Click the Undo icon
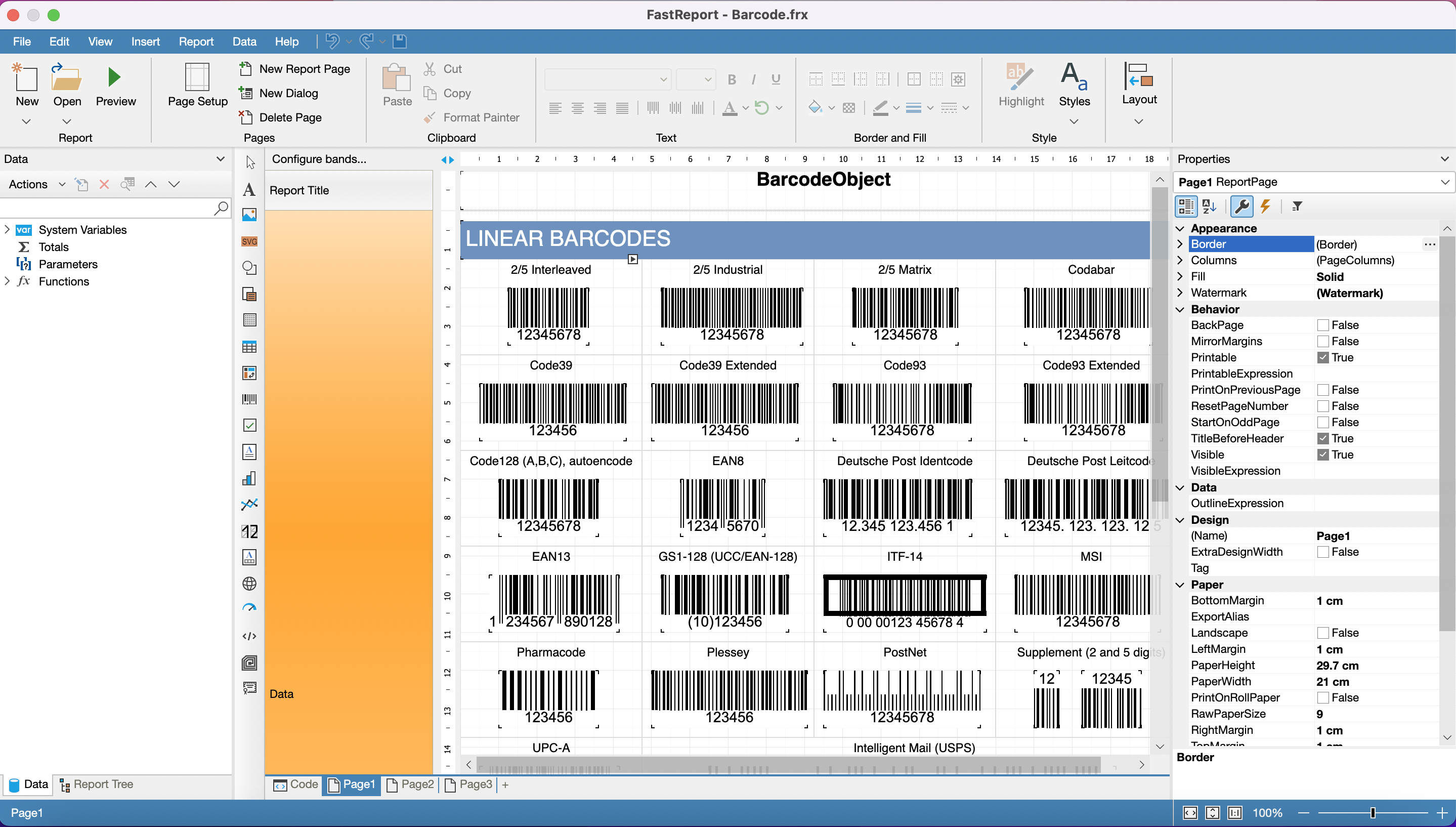This screenshot has width=1456, height=827. 333,41
